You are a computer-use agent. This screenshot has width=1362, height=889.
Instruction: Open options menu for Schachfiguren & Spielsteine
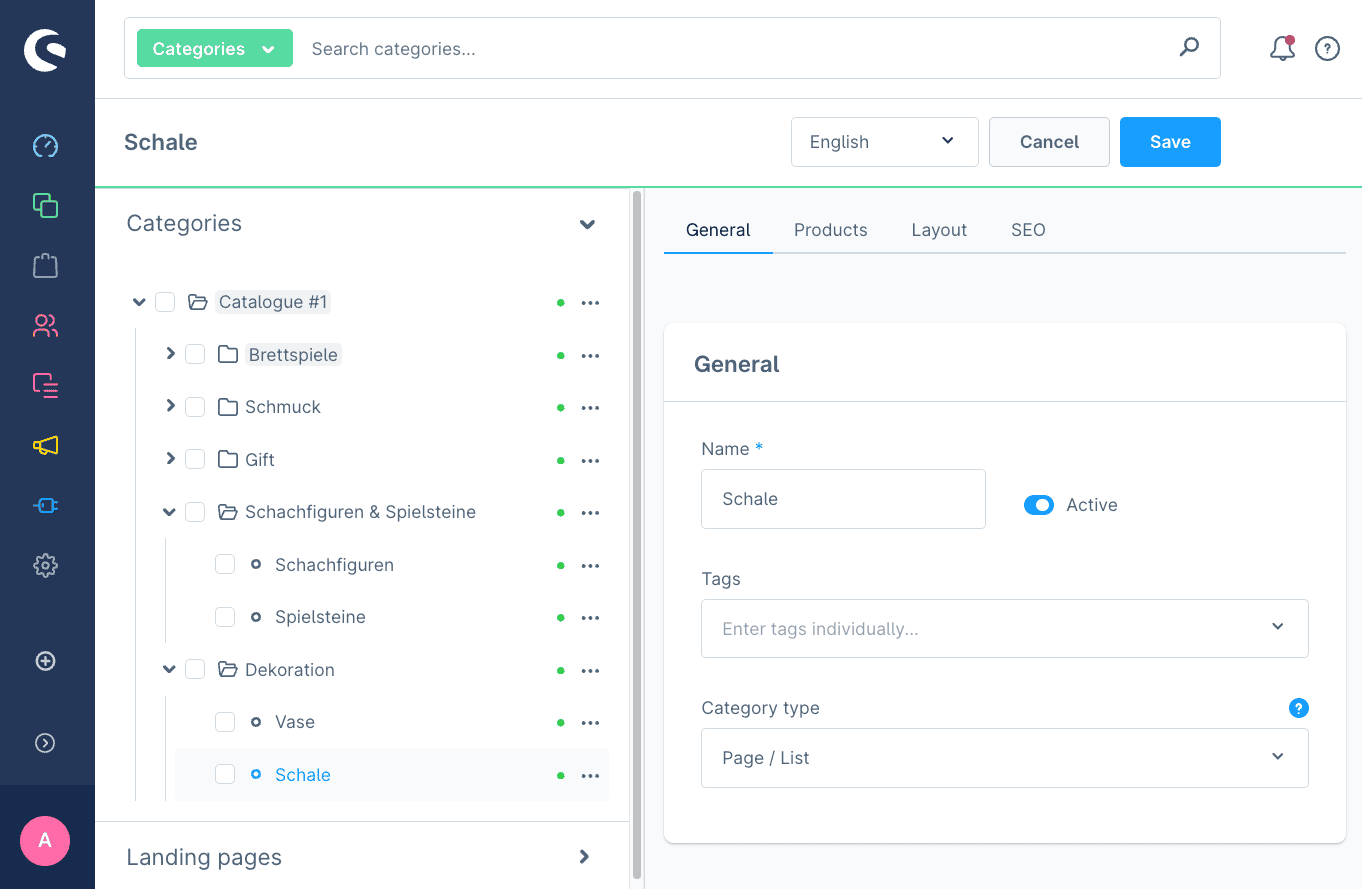pyautogui.click(x=590, y=513)
